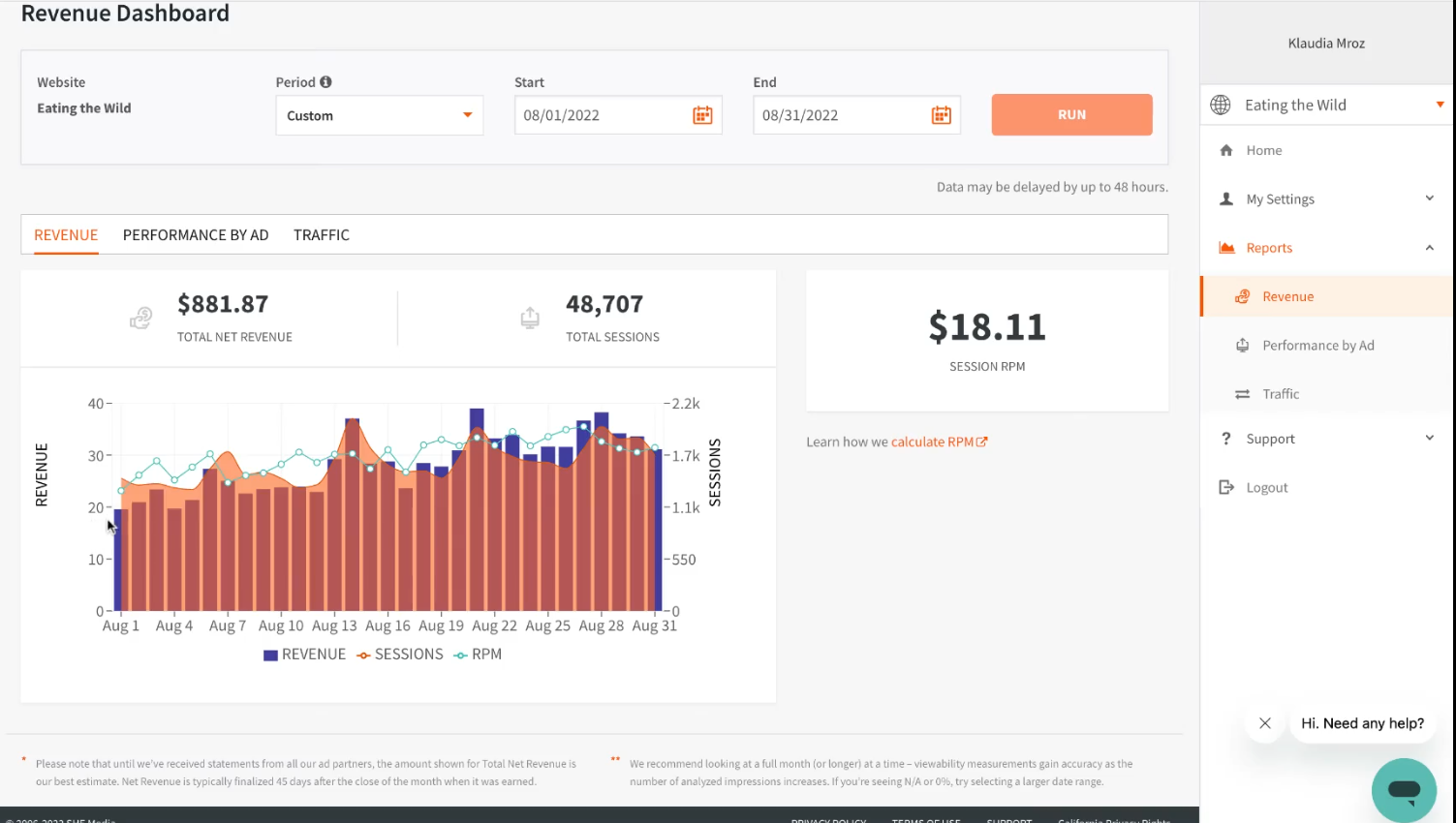This screenshot has height=823, width=1456.
Task: Expand the Eating the Wild site selector
Action: (1440, 105)
